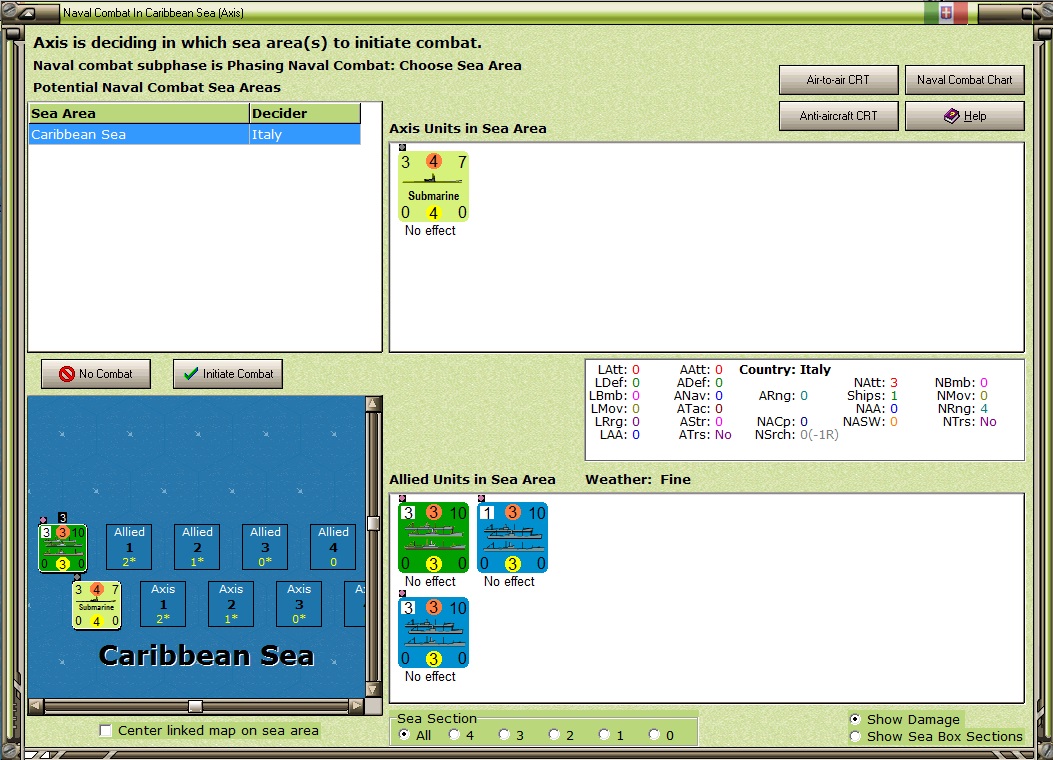
Task: Click the Submarine counter on the map
Action: click(97, 605)
